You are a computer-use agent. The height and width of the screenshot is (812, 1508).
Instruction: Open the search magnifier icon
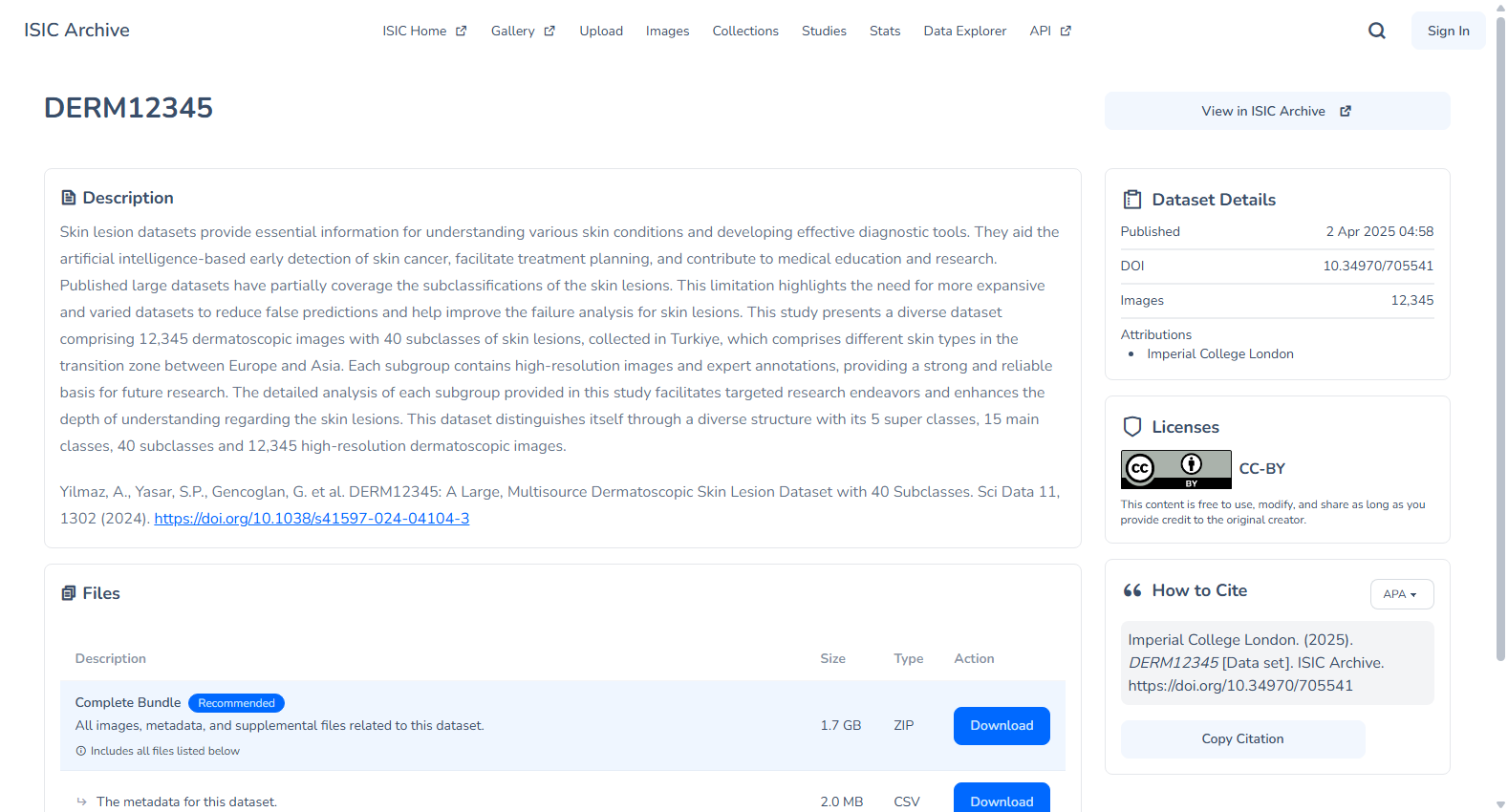pos(1377,31)
